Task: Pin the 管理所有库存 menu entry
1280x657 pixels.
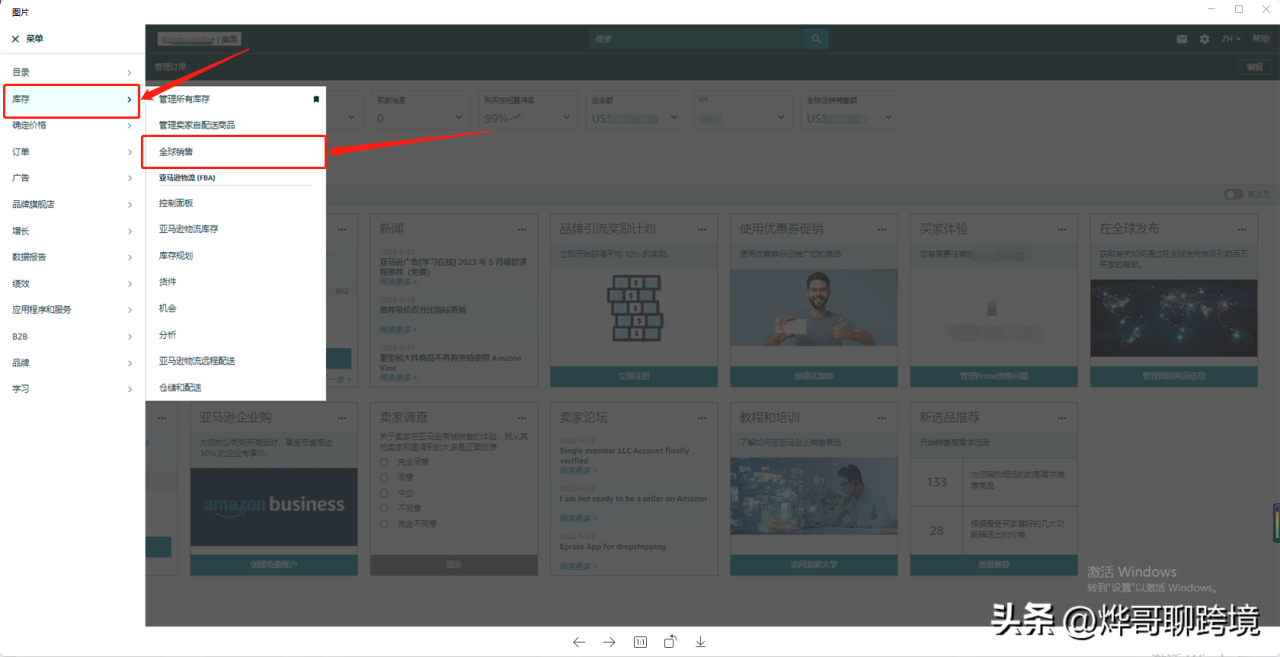Action: click(x=316, y=100)
